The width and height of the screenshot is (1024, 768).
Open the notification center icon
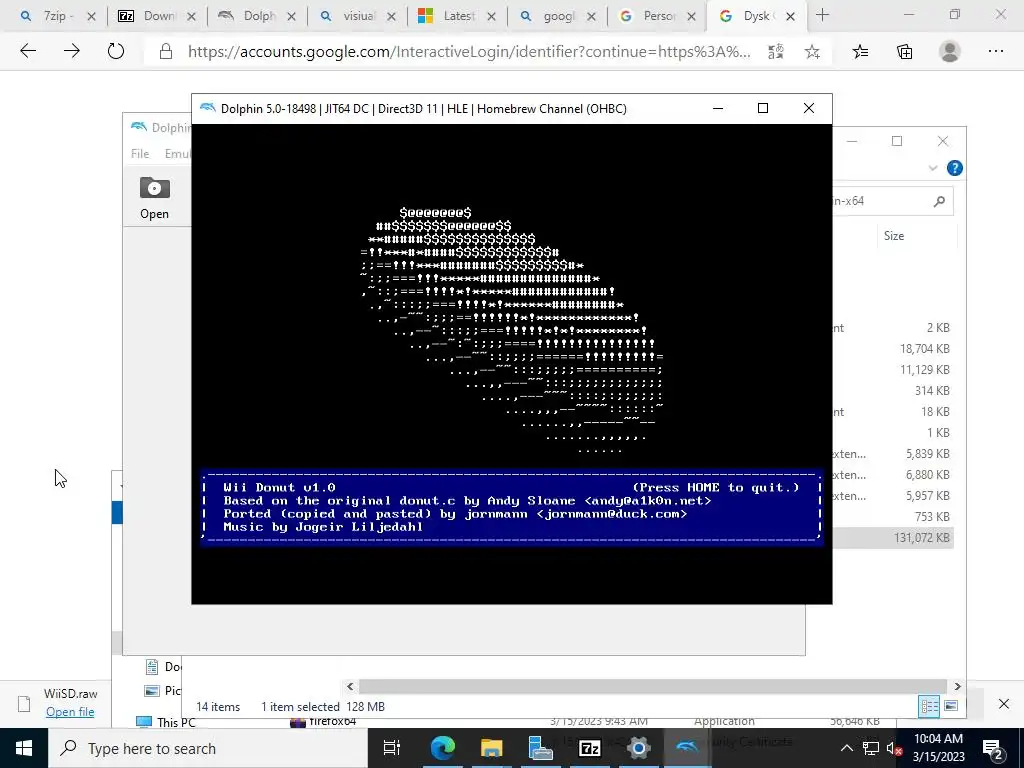[993, 748]
